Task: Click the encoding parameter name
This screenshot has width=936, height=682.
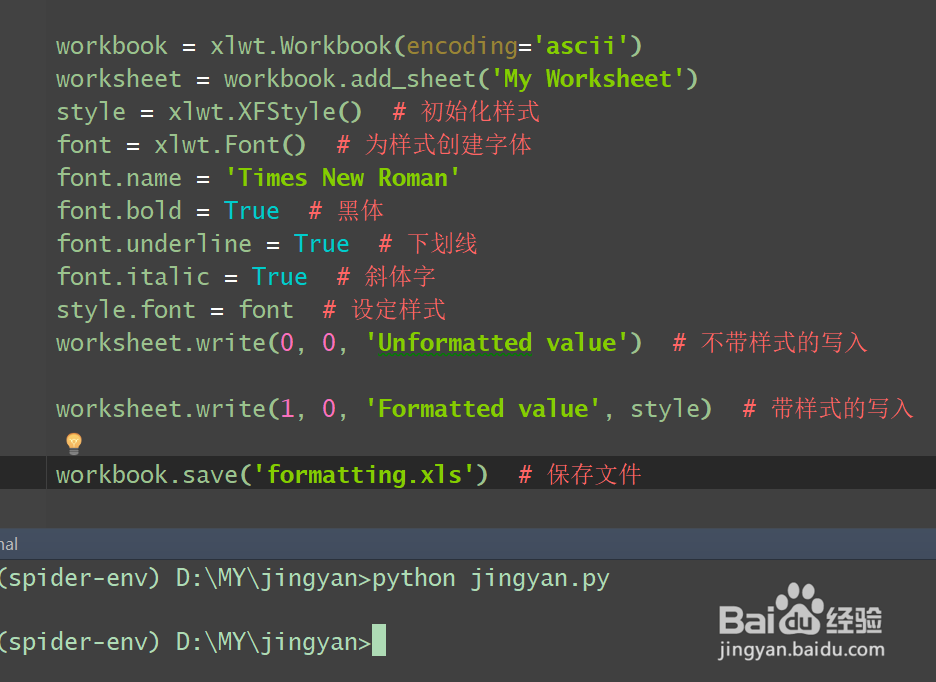Action: tap(461, 46)
